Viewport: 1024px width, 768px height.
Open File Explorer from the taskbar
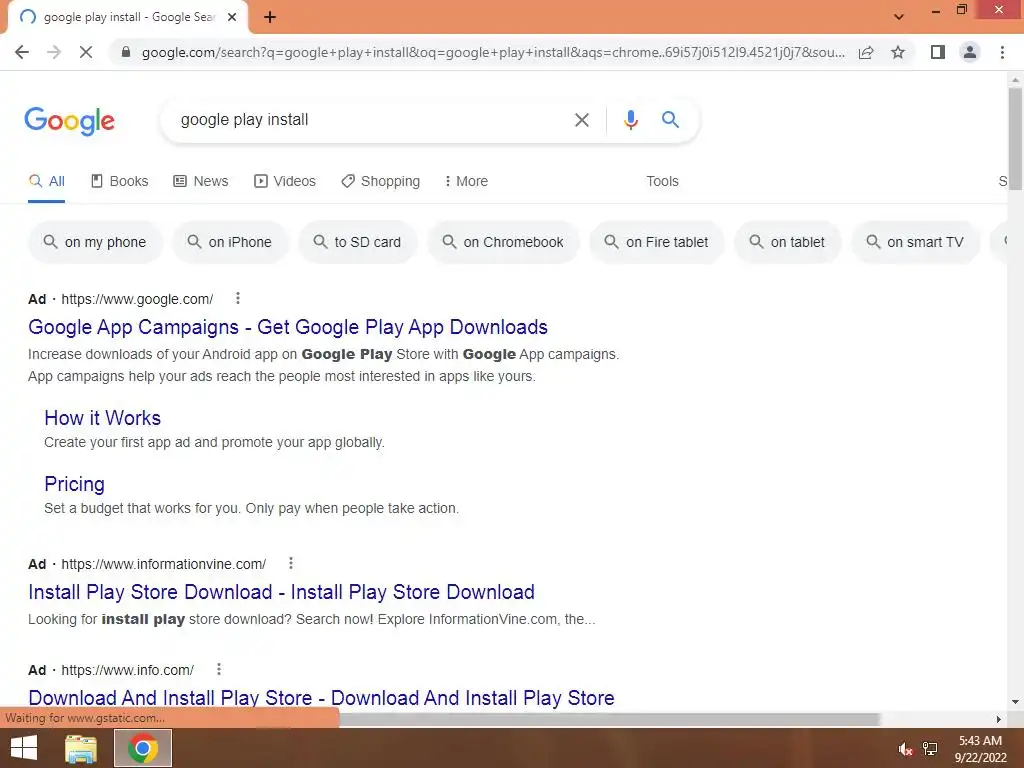pos(81,748)
